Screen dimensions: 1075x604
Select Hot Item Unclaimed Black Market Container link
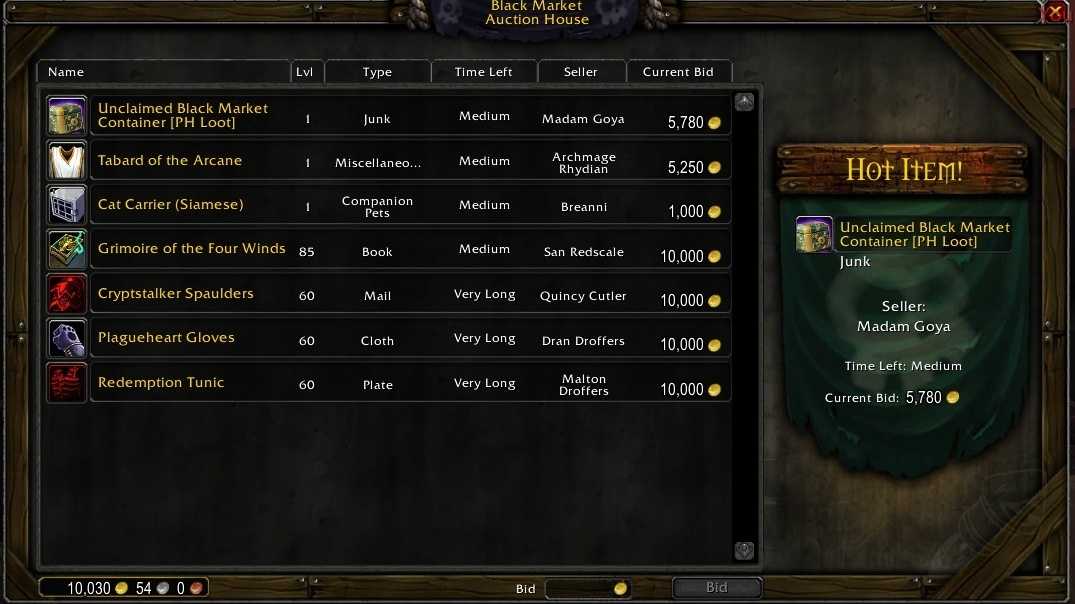pos(924,234)
